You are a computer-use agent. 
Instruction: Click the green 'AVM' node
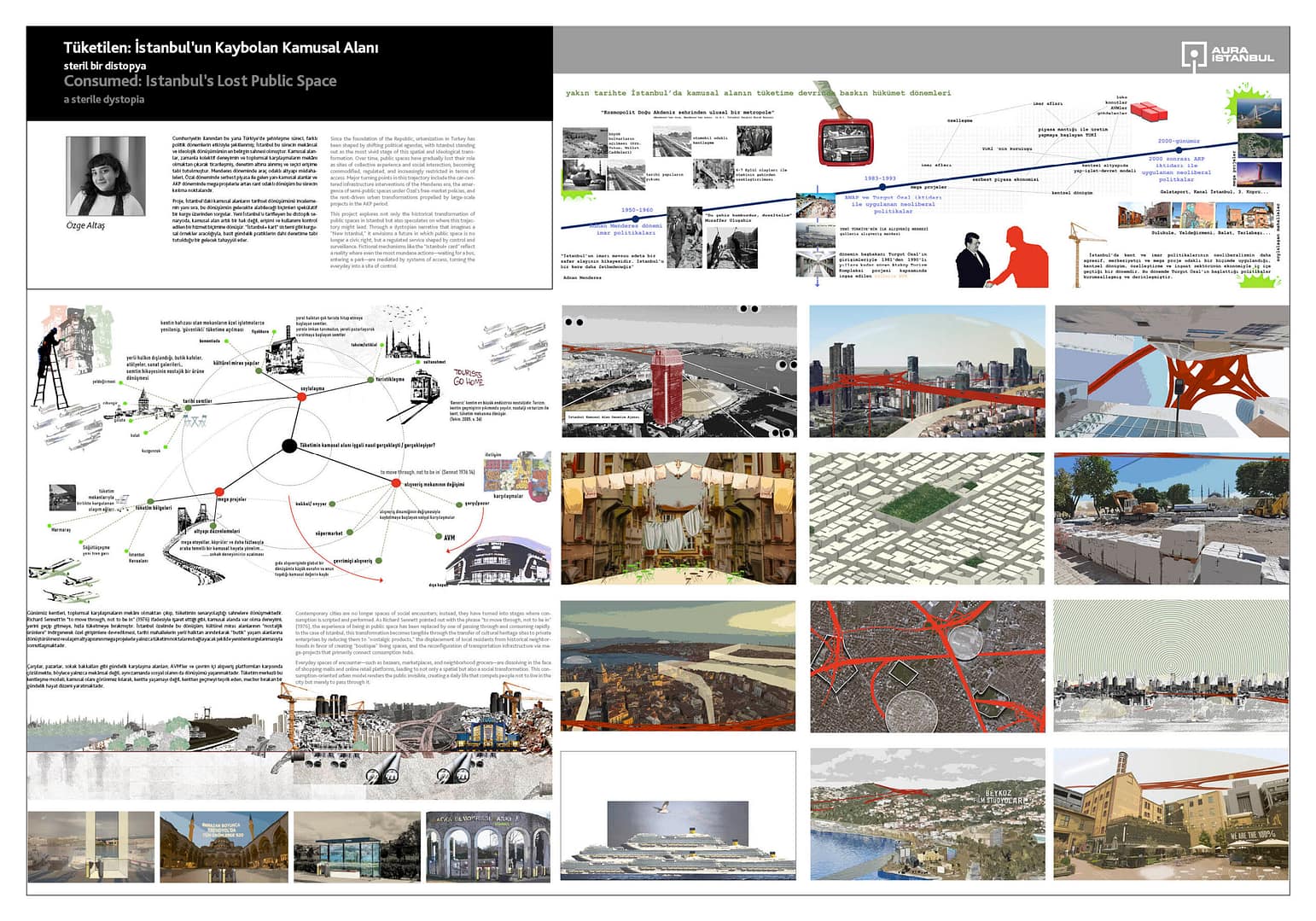pyautogui.click(x=438, y=537)
